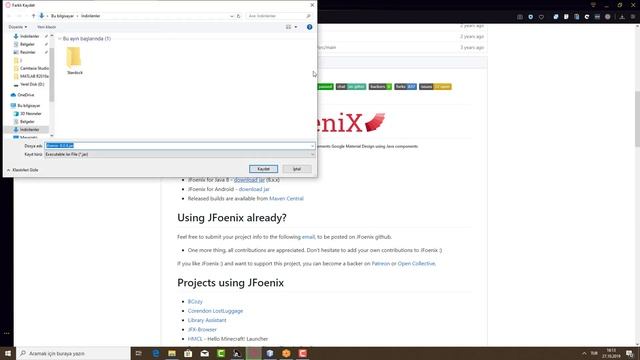
Task: Open the Düzenle menu dropdown
Action: pos(18,27)
